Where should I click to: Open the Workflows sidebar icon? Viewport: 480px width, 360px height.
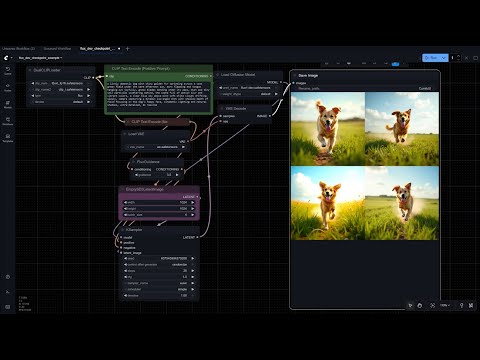tap(8, 121)
